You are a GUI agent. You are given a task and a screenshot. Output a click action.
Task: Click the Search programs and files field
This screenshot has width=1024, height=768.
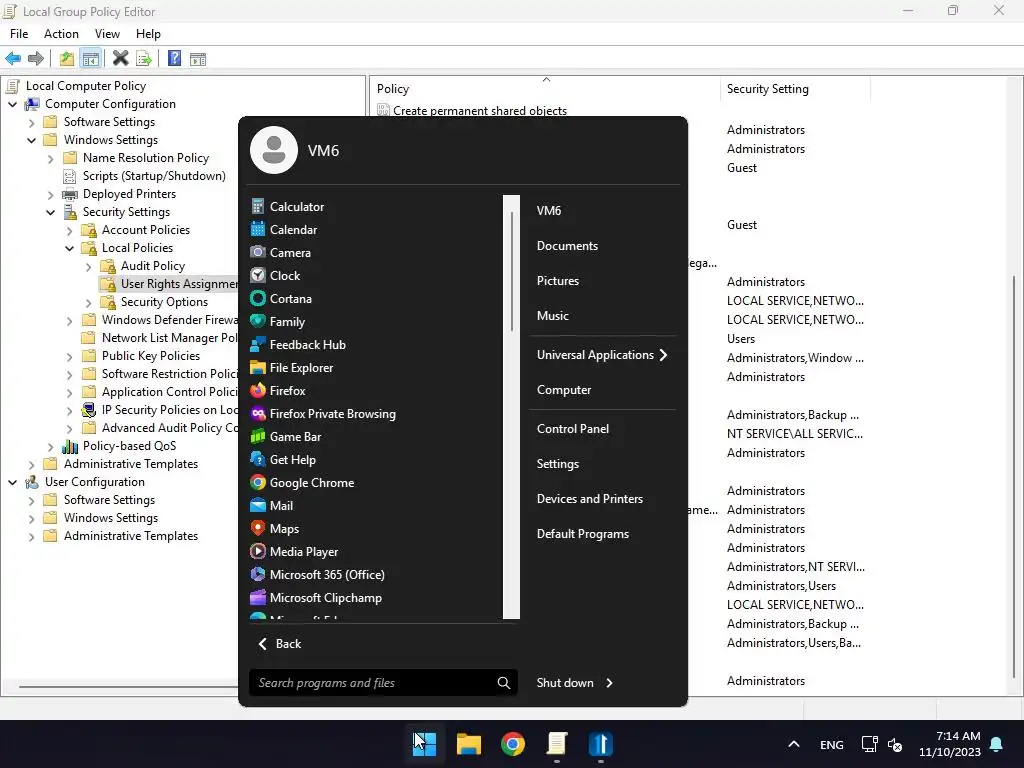coord(383,682)
